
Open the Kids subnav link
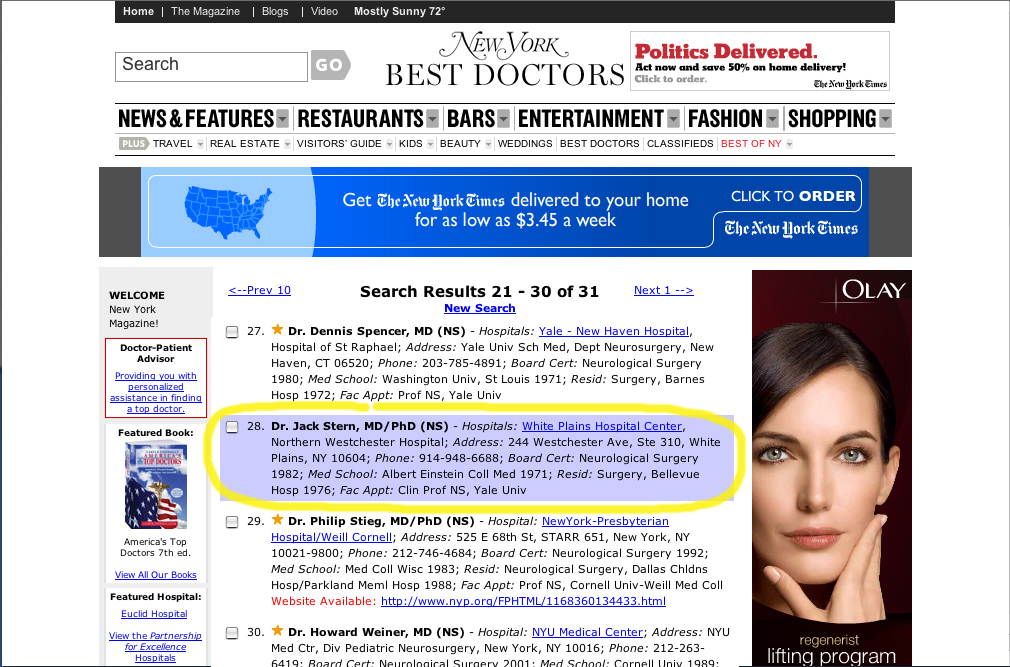[x=411, y=144]
